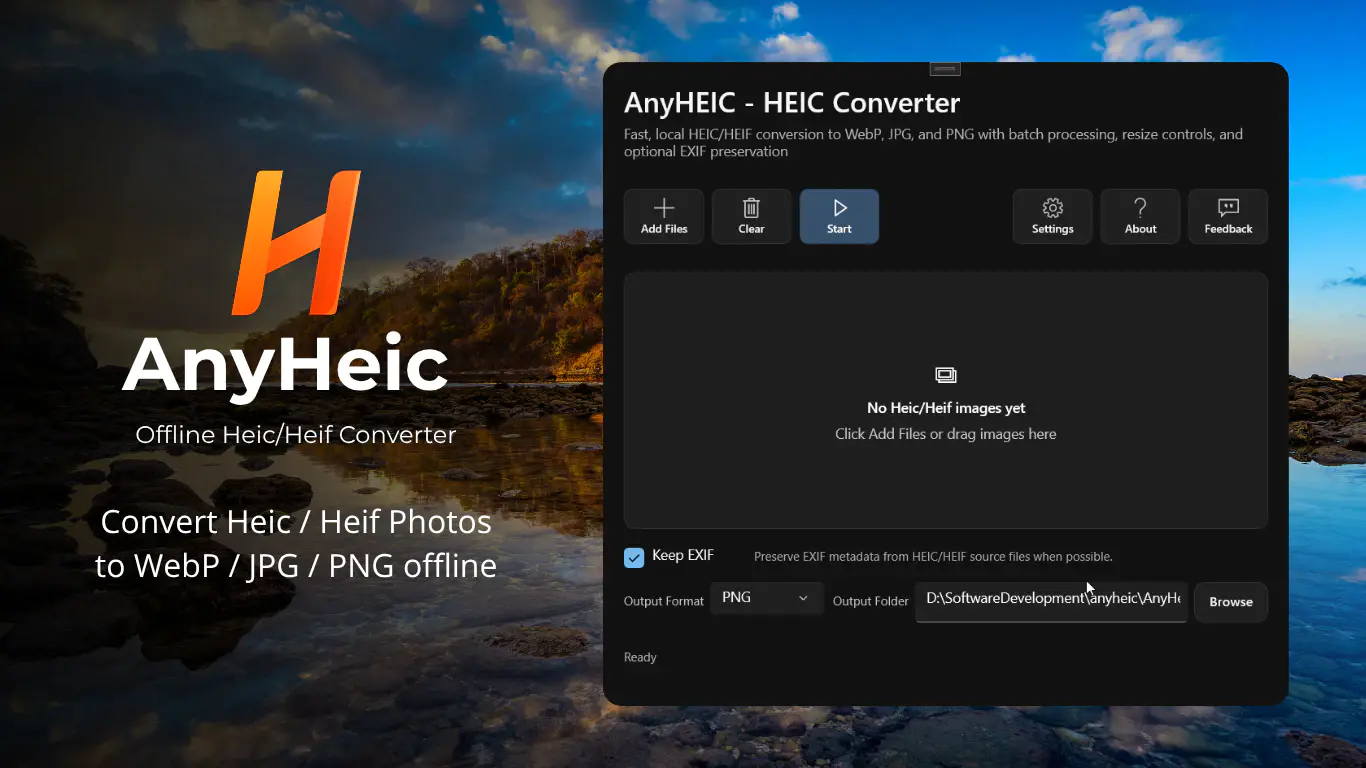Viewport: 1366px width, 768px height.
Task: Click the 'Output Folder' label
Action: point(871,601)
